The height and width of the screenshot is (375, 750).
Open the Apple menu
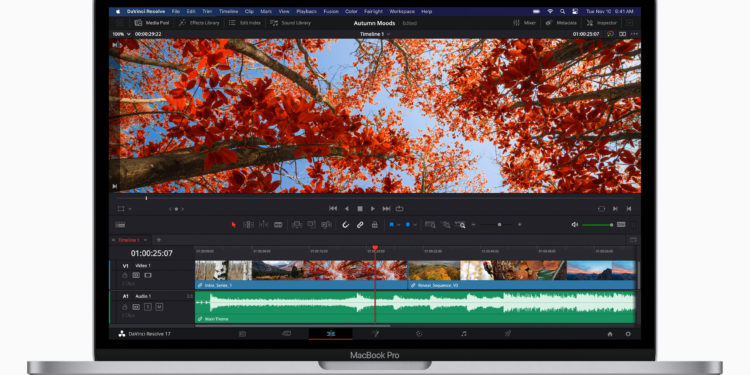tap(118, 11)
